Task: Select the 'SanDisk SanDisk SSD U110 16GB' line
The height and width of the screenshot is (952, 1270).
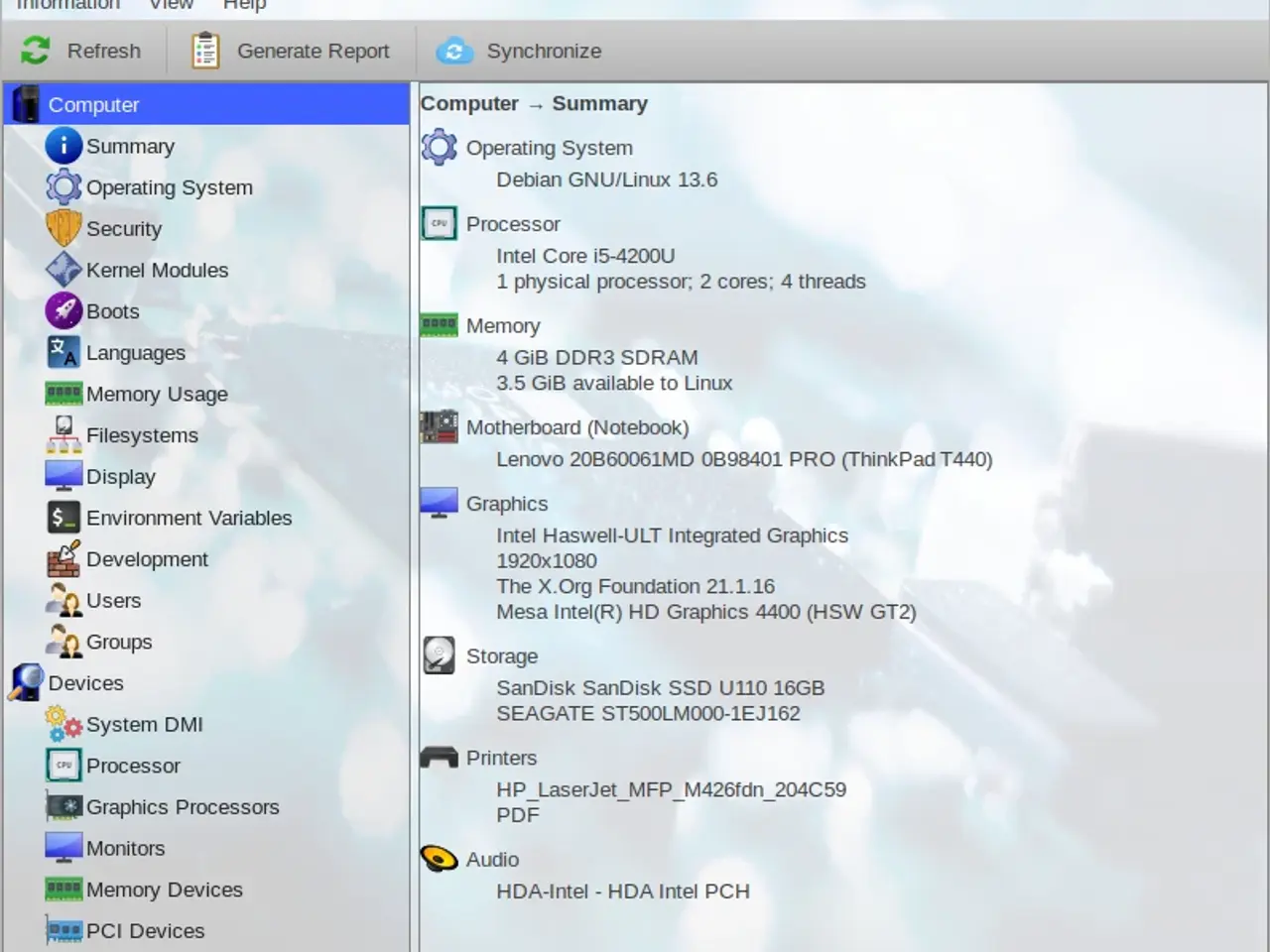Action: point(661,688)
